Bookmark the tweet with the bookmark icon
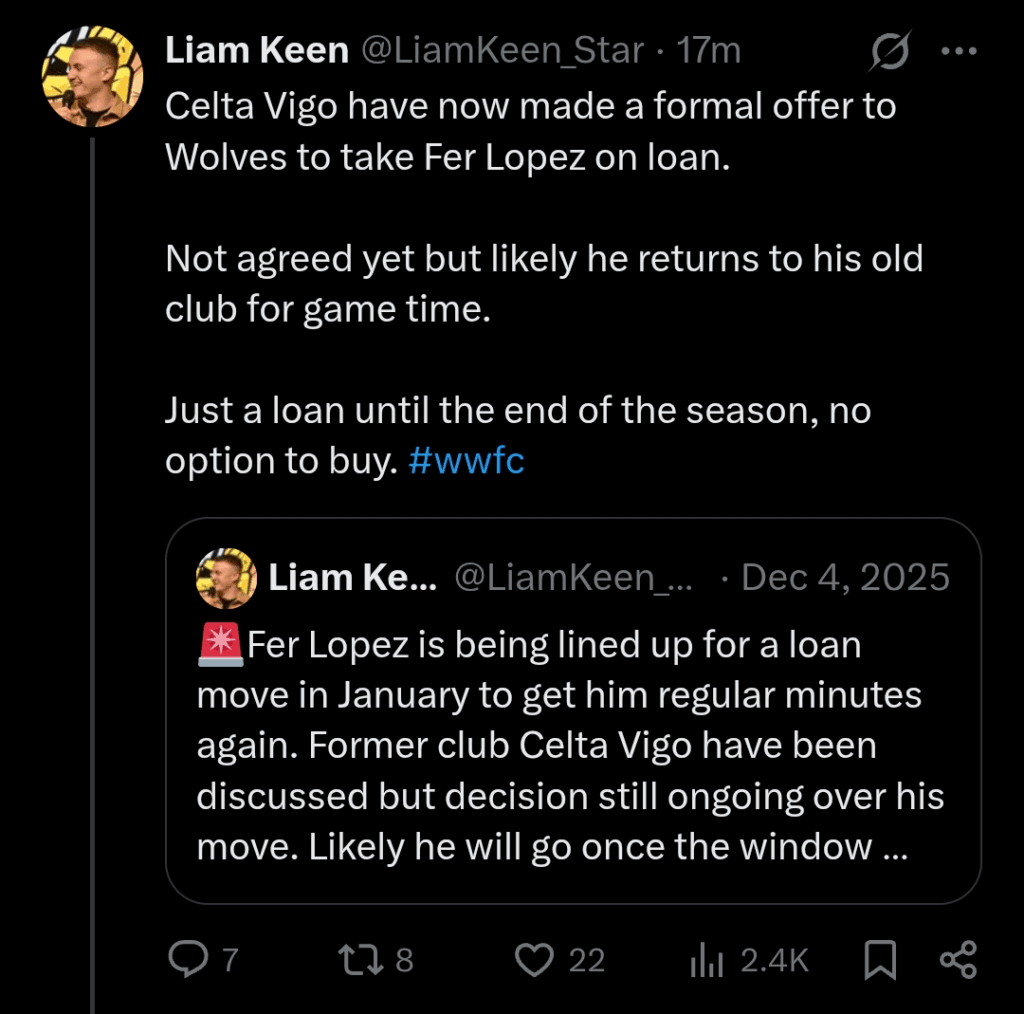Viewport: 1024px width, 1014px height. [x=880, y=959]
